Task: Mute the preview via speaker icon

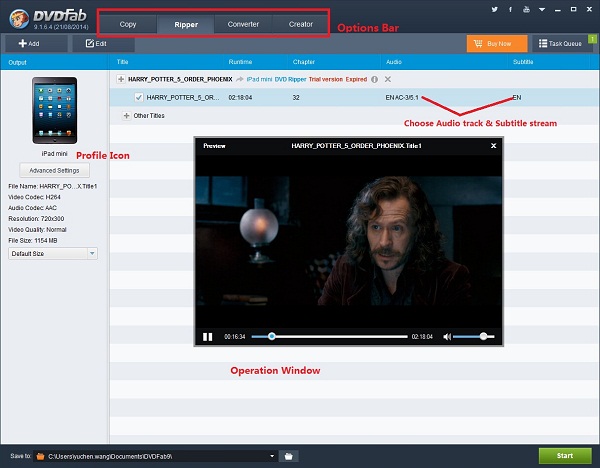Action: [447, 337]
